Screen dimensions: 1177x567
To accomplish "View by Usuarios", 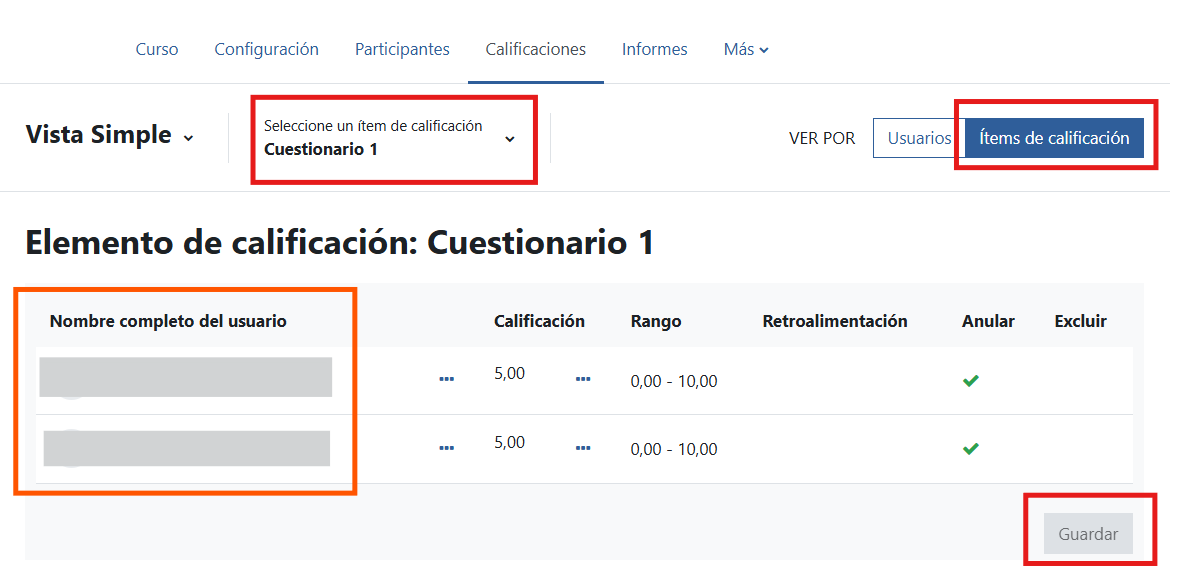I will (920, 138).
